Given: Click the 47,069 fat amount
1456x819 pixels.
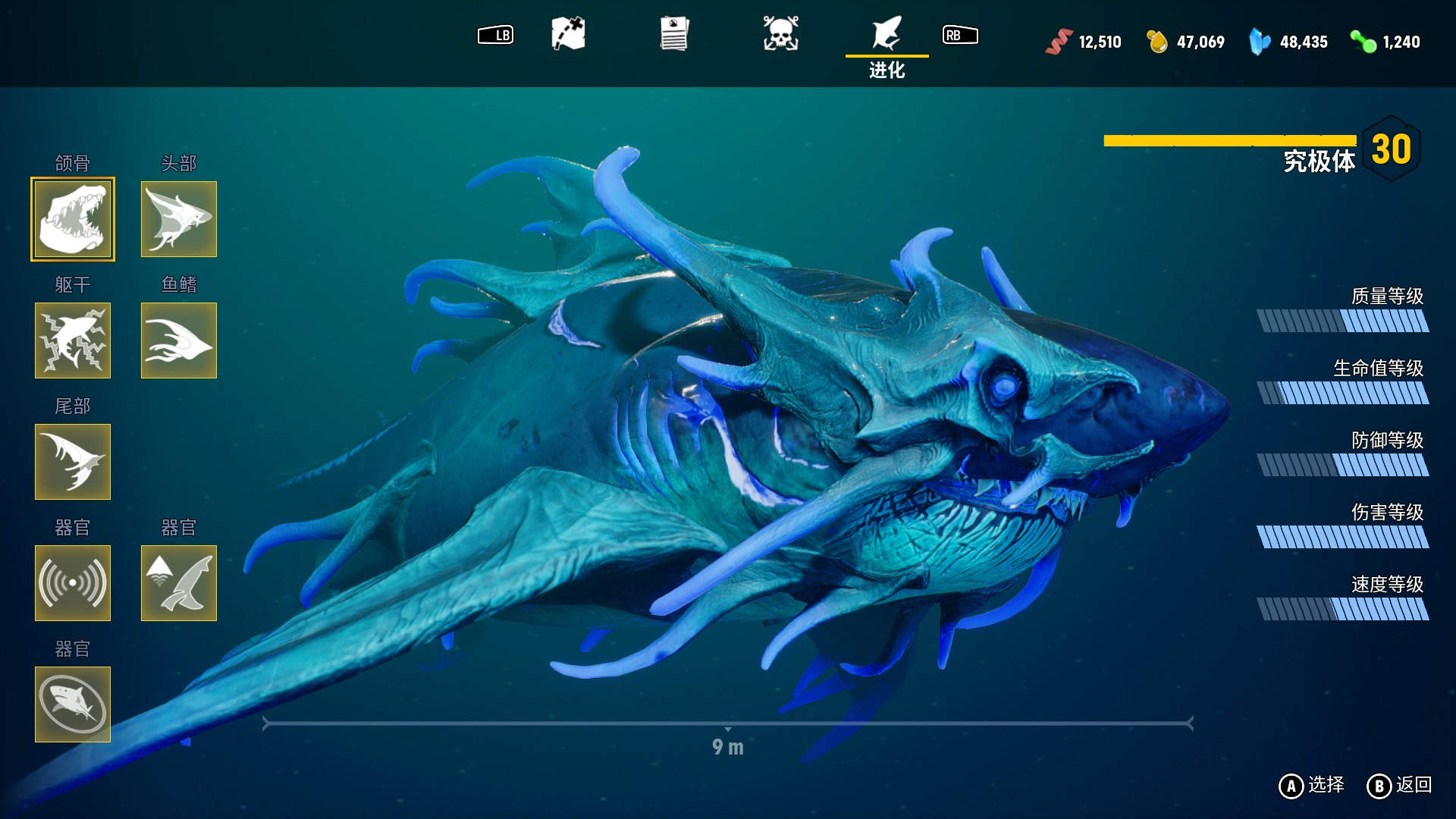Looking at the screenshot, I should 1200,42.
